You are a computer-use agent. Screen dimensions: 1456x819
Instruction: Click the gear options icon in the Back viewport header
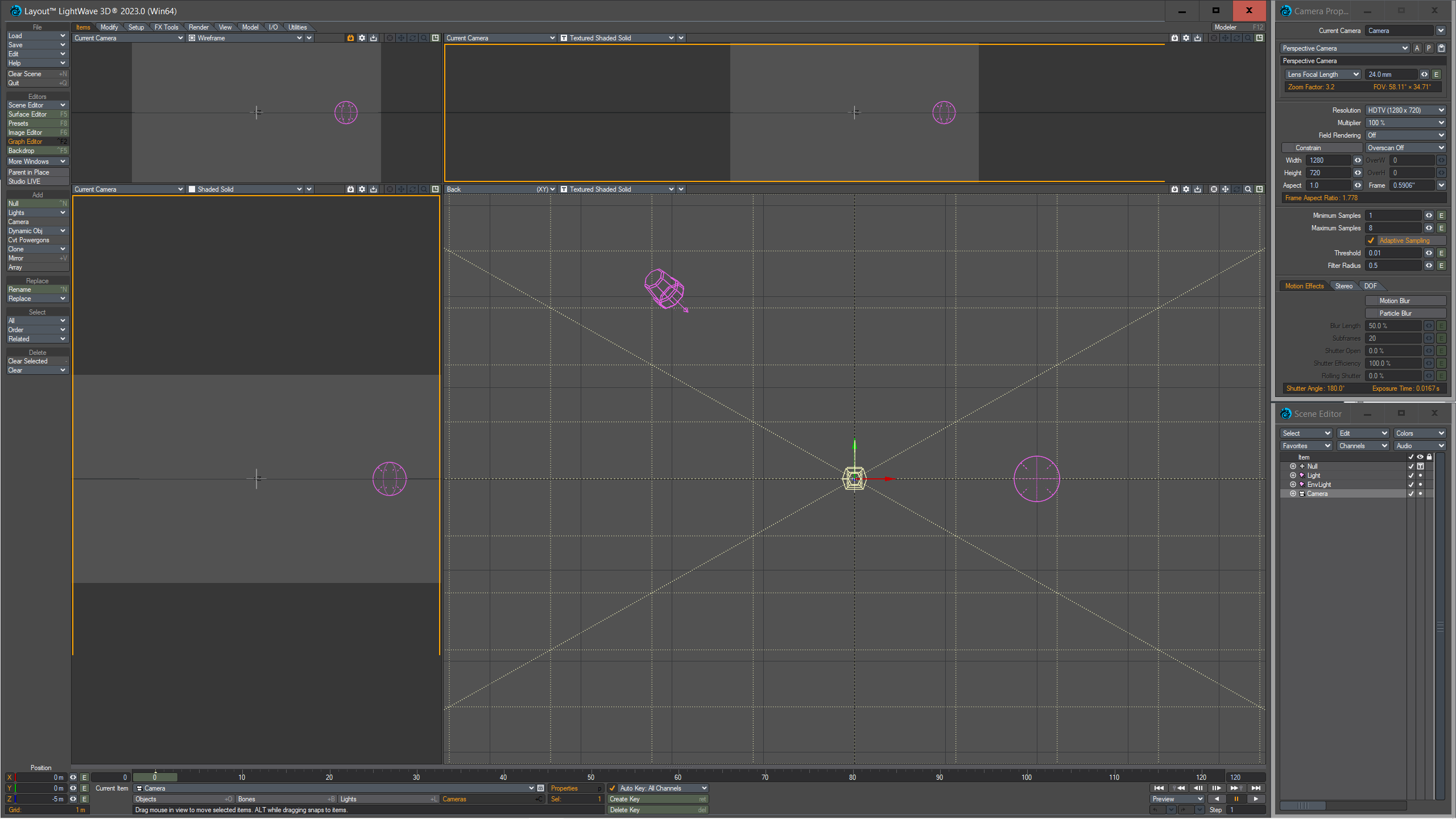click(x=1186, y=189)
